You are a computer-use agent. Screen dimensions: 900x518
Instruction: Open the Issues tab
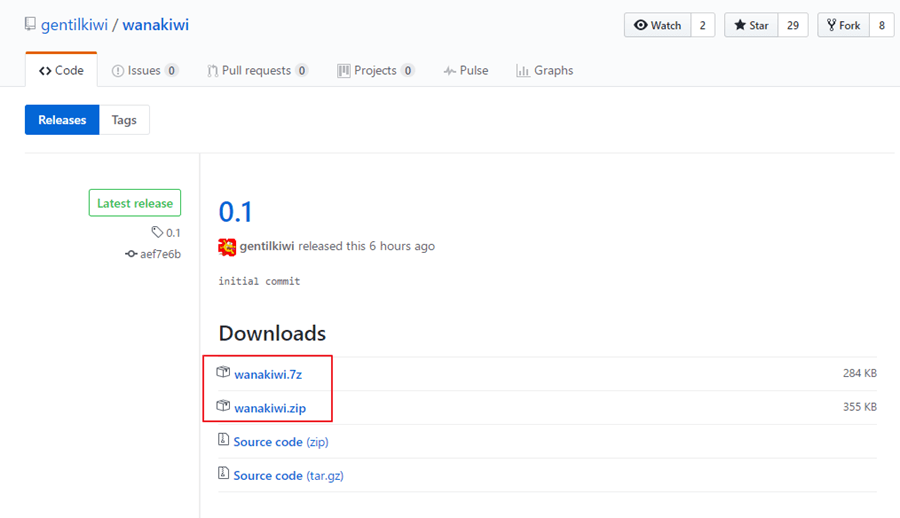pyautogui.click(x=145, y=71)
